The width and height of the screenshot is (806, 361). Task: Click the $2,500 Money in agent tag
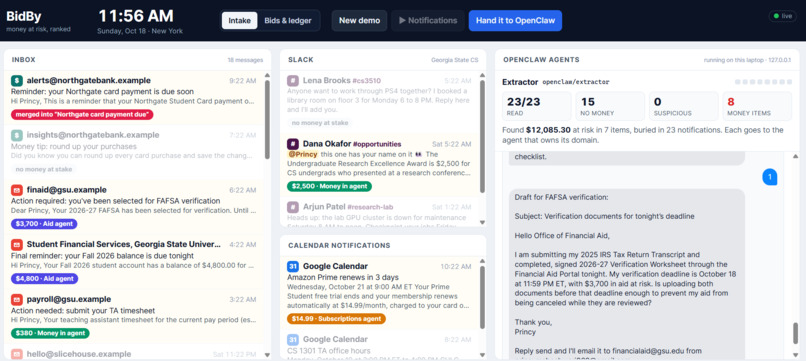329,186
